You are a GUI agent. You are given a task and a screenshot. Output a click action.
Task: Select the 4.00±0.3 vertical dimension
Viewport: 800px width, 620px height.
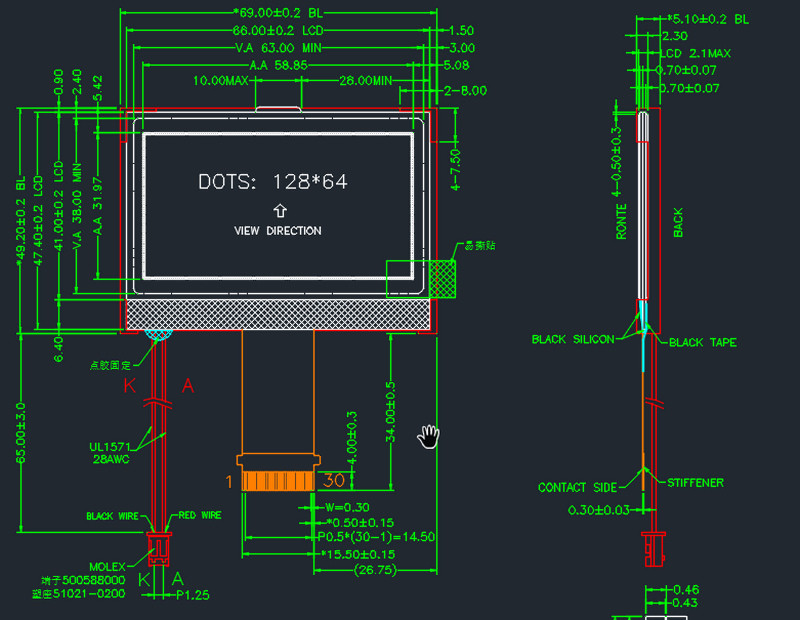(x=352, y=438)
